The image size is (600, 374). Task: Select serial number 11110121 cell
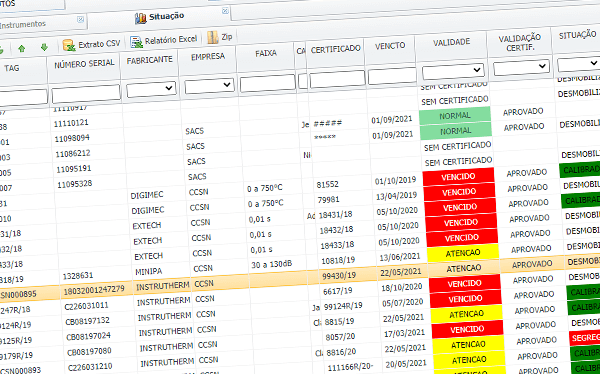(71, 123)
